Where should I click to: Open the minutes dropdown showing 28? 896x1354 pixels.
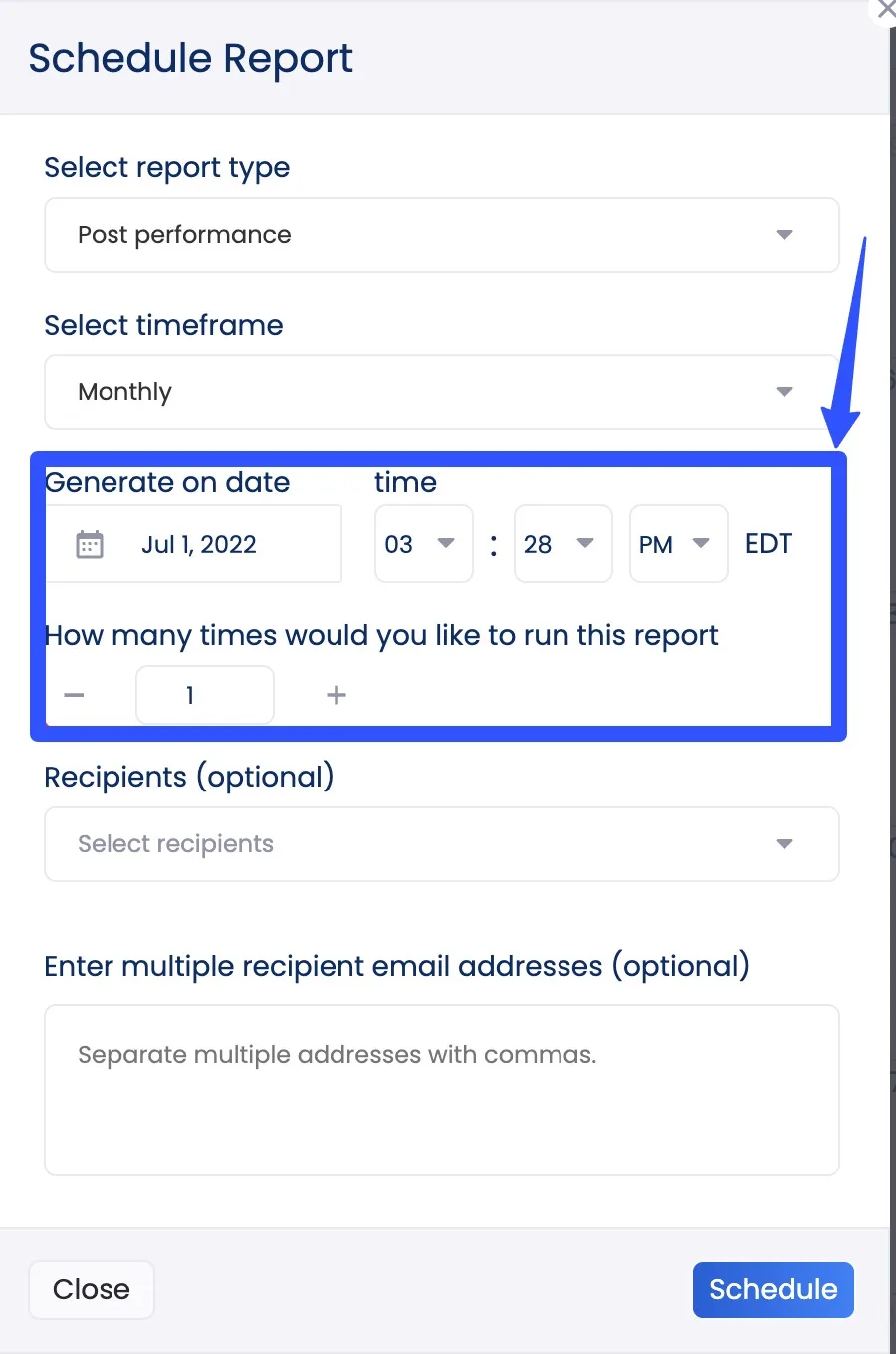562,544
